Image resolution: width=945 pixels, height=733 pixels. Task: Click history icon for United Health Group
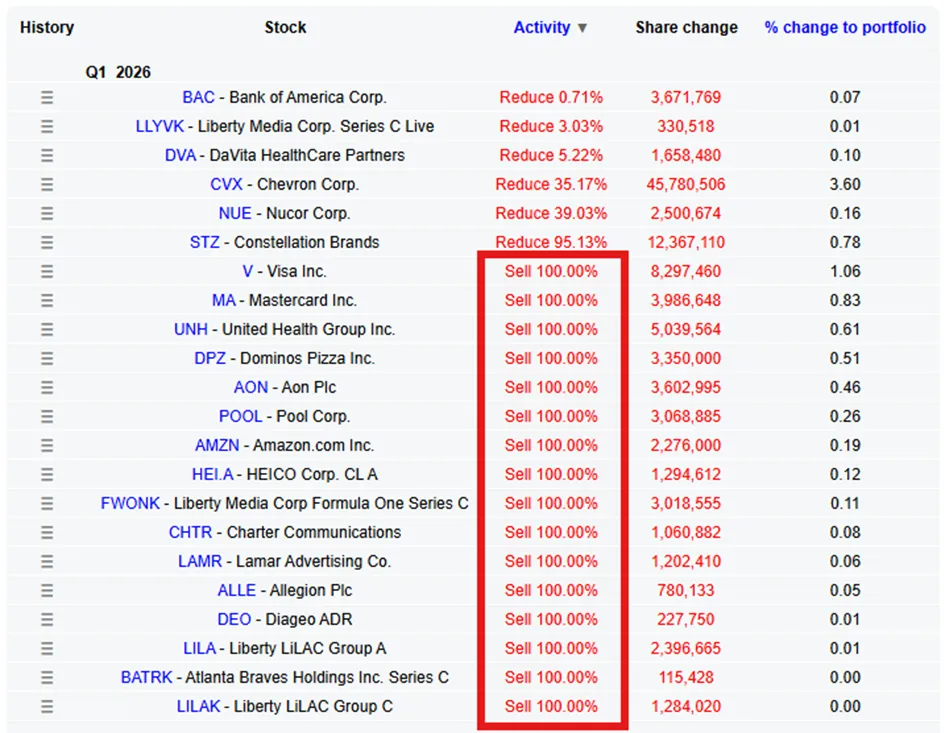47,330
